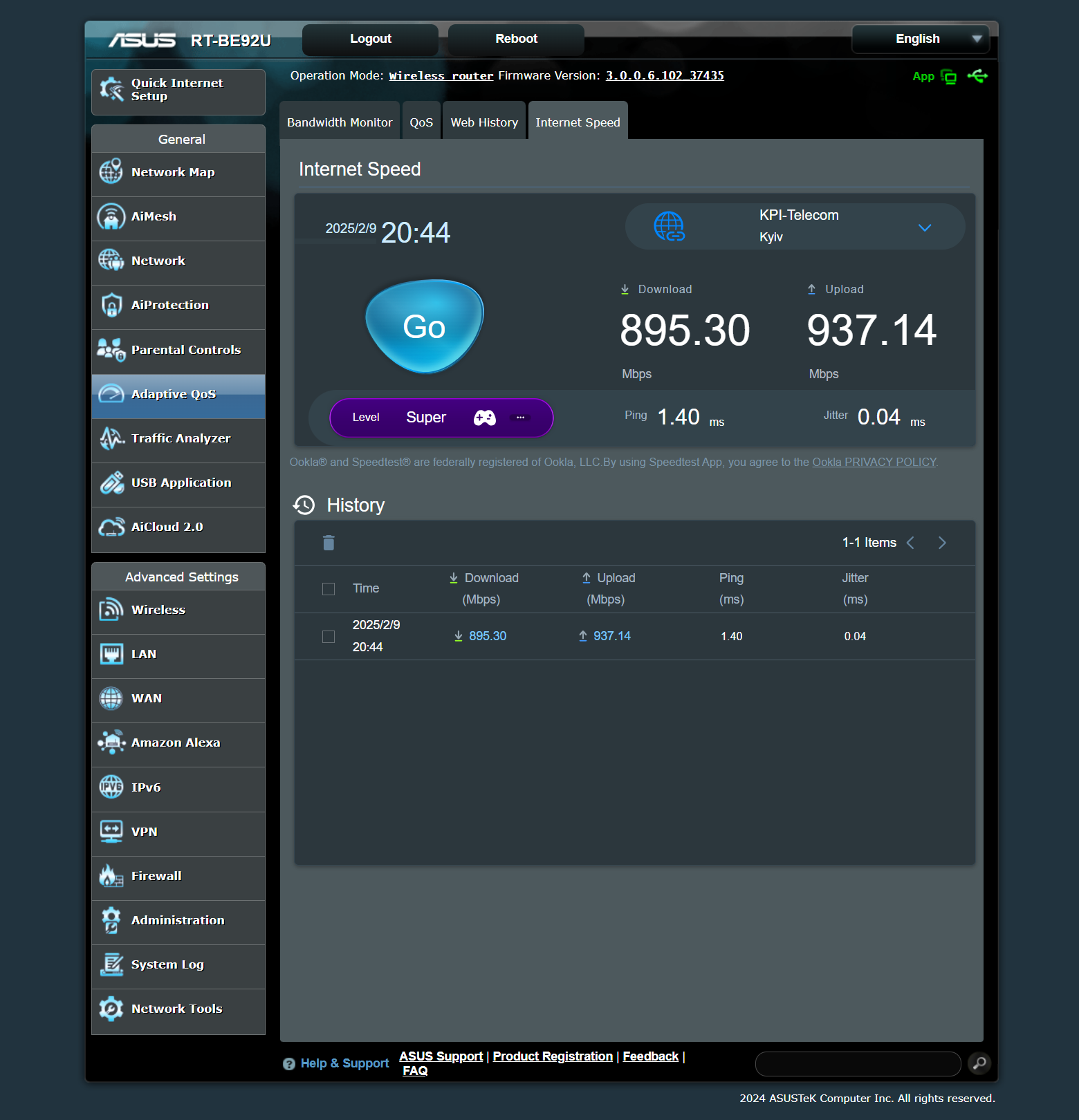Select the AiProtection shield icon
Image resolution: width=1079 pixels, height=1120 pixels.
[x=111, y=305]
